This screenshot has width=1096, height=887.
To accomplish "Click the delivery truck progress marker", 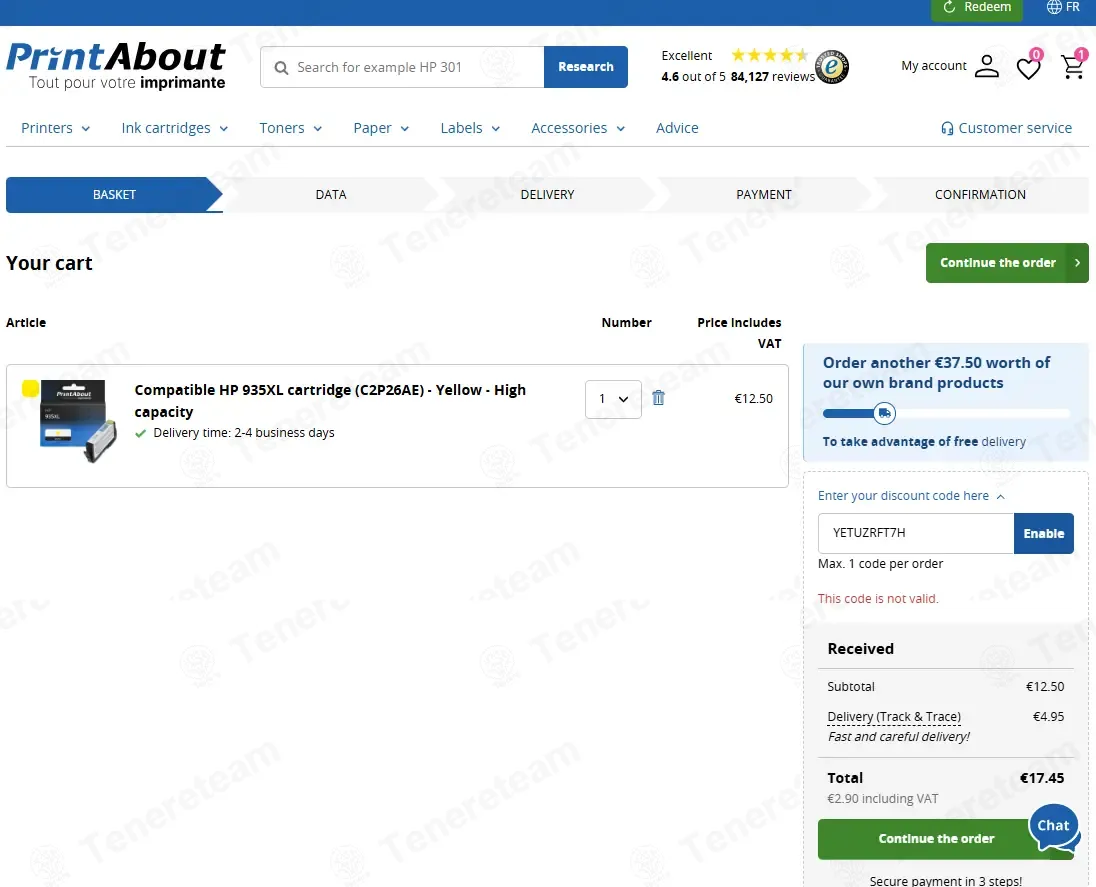I will pyautogui.click(x=884, y=413).
